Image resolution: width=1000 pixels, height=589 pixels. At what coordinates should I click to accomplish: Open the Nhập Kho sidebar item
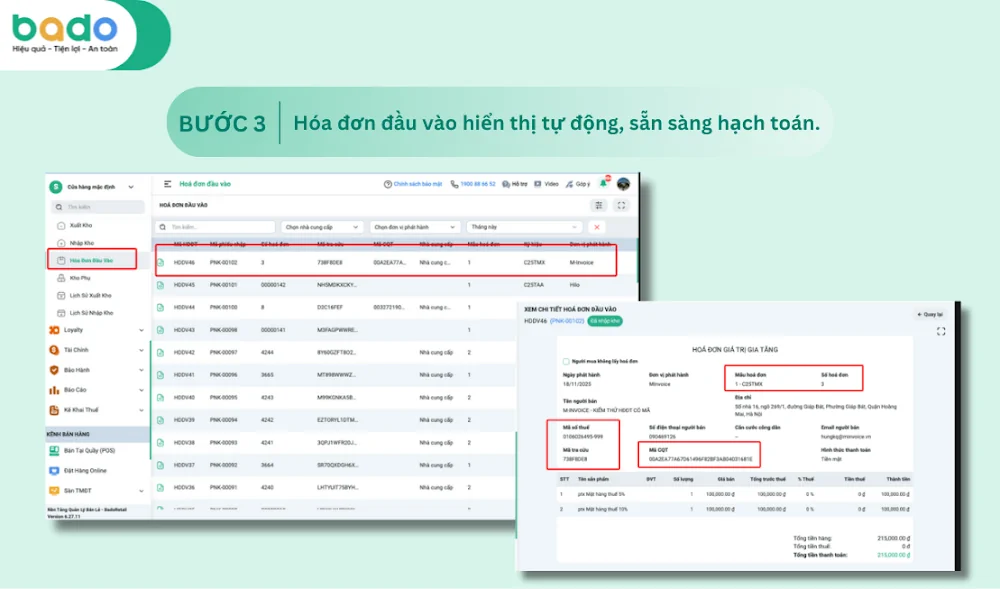[81, 243]
